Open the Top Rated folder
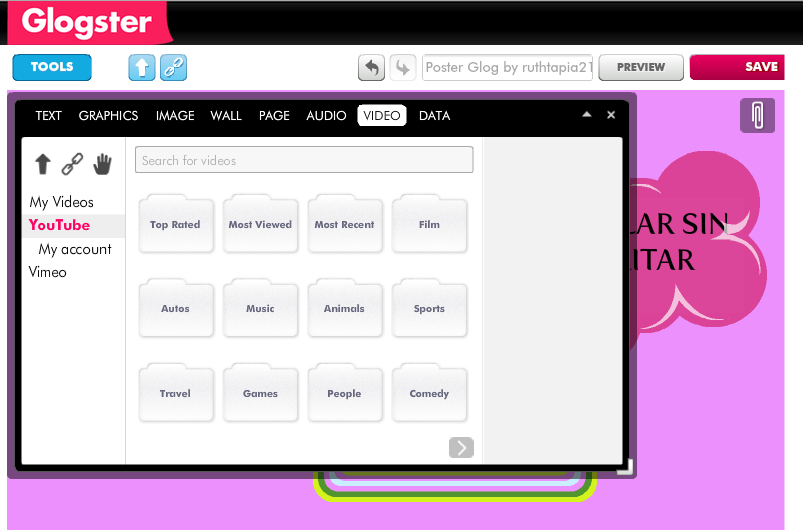Image resolution: width=803 pixels, height=530 pixels. pos(176,223)
